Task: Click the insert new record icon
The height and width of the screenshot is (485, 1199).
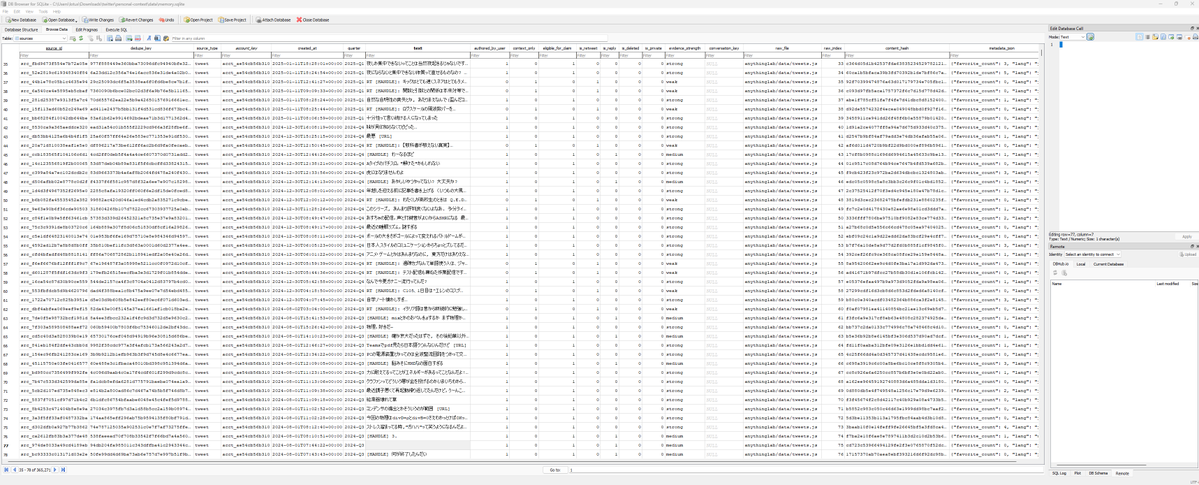Action: coord(129,37)
